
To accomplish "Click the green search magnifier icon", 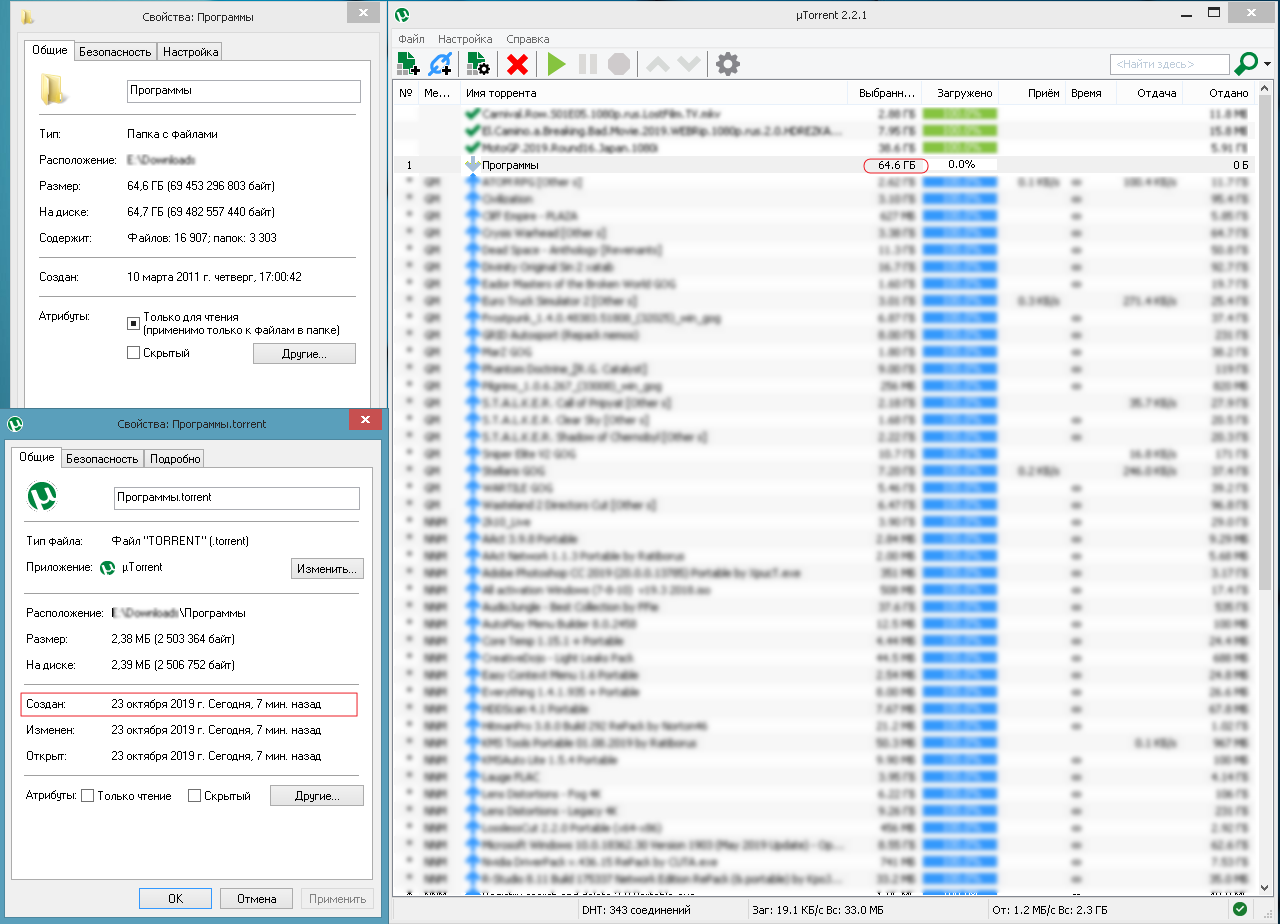I will pos(1246,64).
